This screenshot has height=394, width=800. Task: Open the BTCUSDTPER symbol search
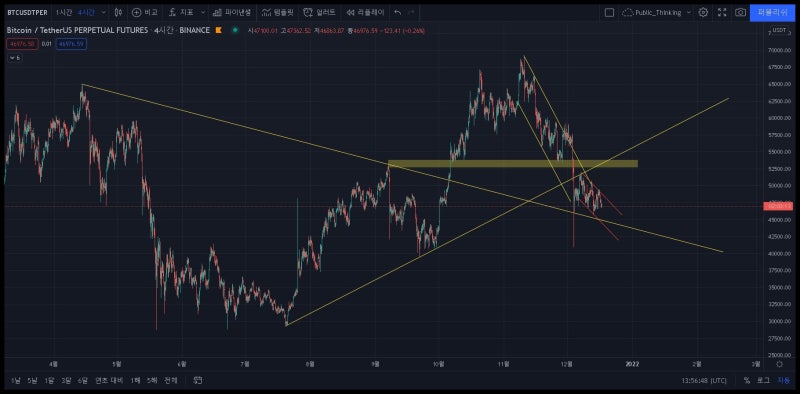click(28, 12)
